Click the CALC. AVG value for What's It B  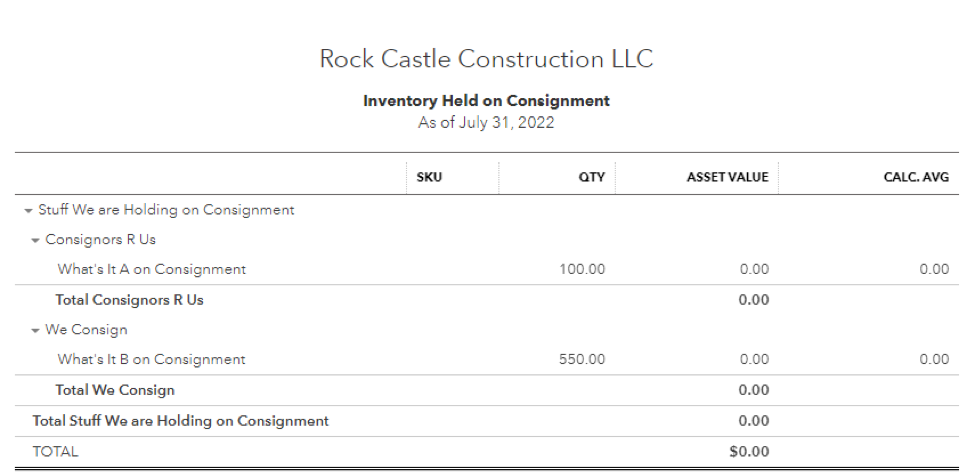(x=934, y=360)
